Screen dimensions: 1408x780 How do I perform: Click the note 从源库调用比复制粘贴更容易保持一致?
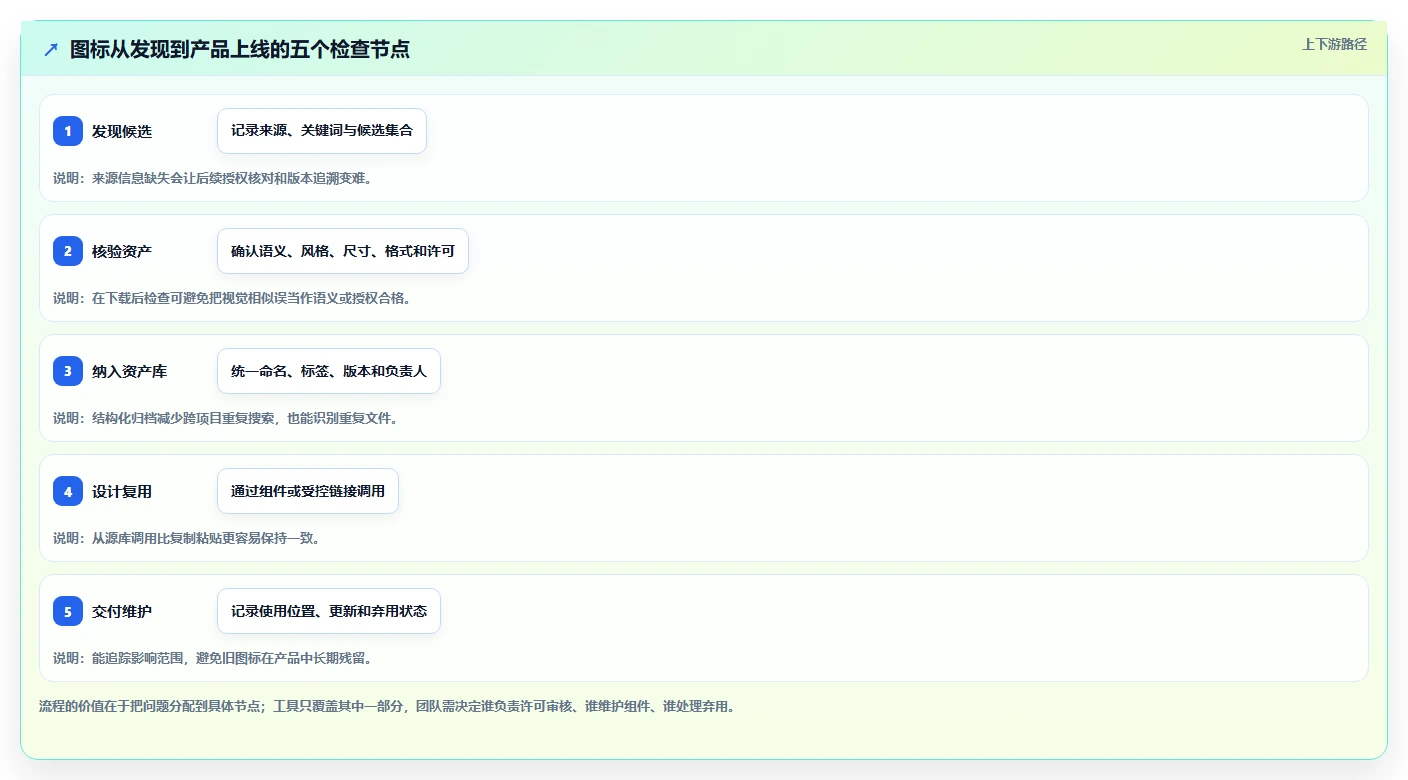pyautogui.click(x=187, y=538)
